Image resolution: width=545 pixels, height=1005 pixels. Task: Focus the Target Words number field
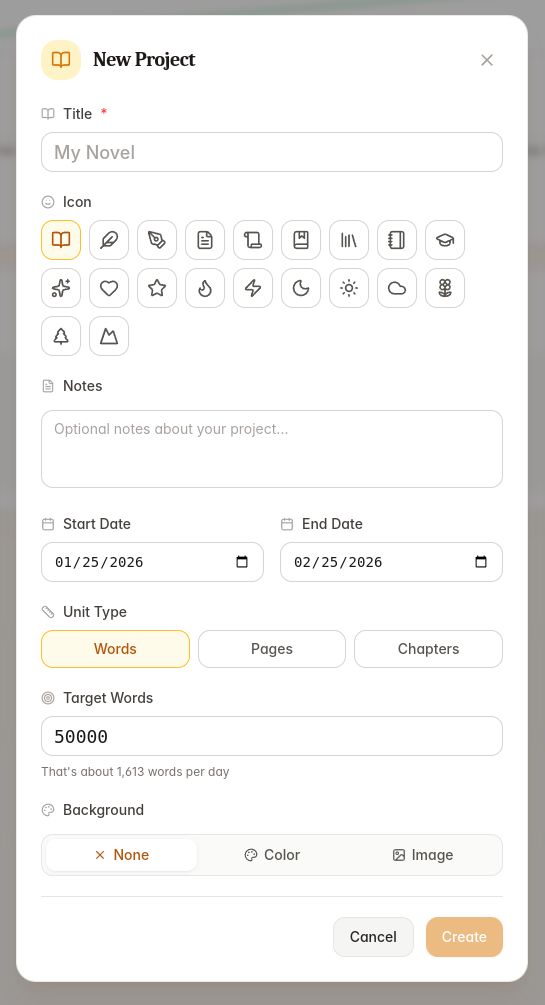[272, 736]
